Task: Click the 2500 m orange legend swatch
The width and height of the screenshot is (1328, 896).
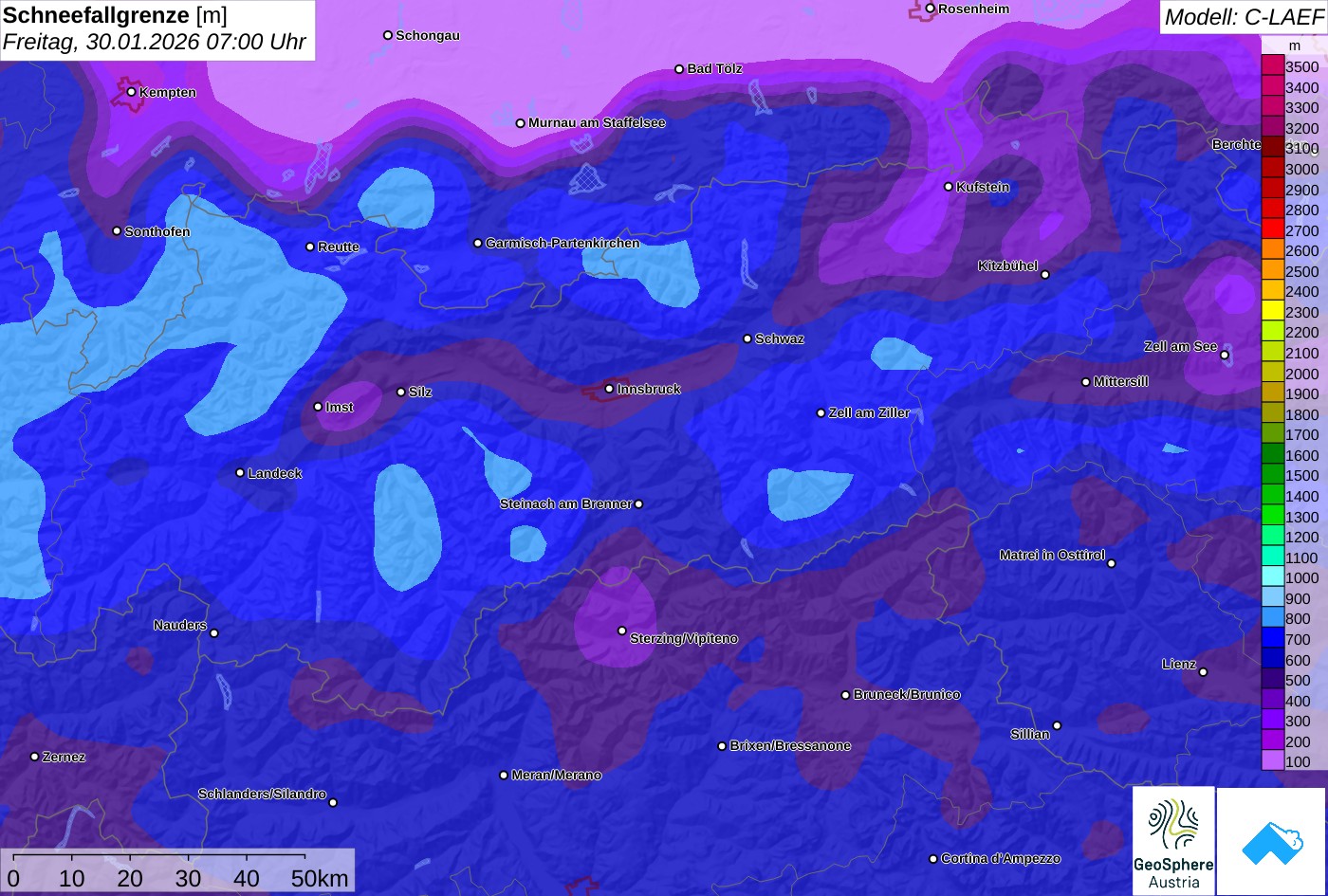Action: click(x=1273, y=271)
